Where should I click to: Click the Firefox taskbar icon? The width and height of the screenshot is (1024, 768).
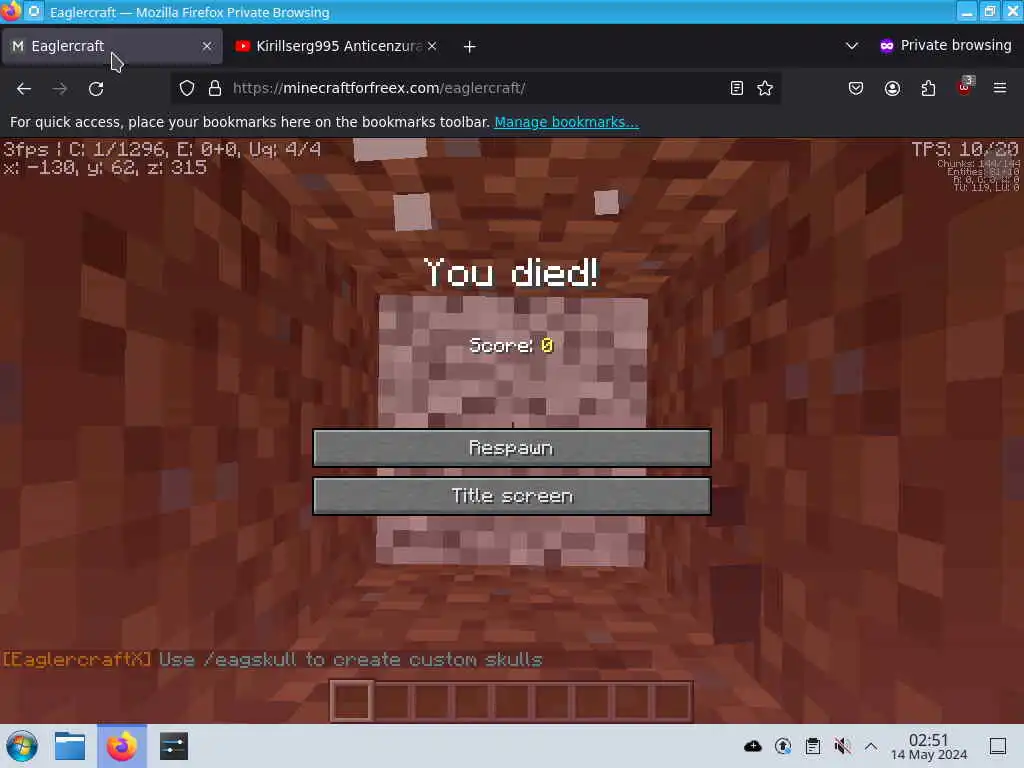pos(122,746)
